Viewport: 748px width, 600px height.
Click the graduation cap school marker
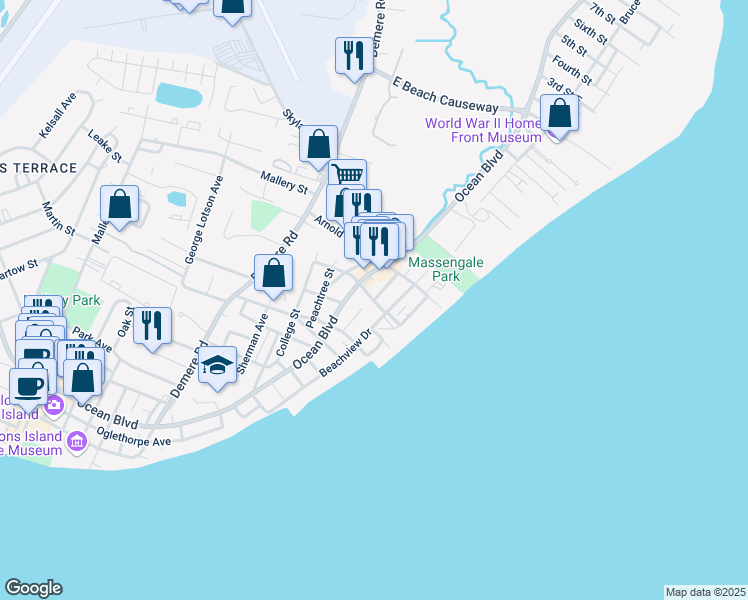coord(217,364)
